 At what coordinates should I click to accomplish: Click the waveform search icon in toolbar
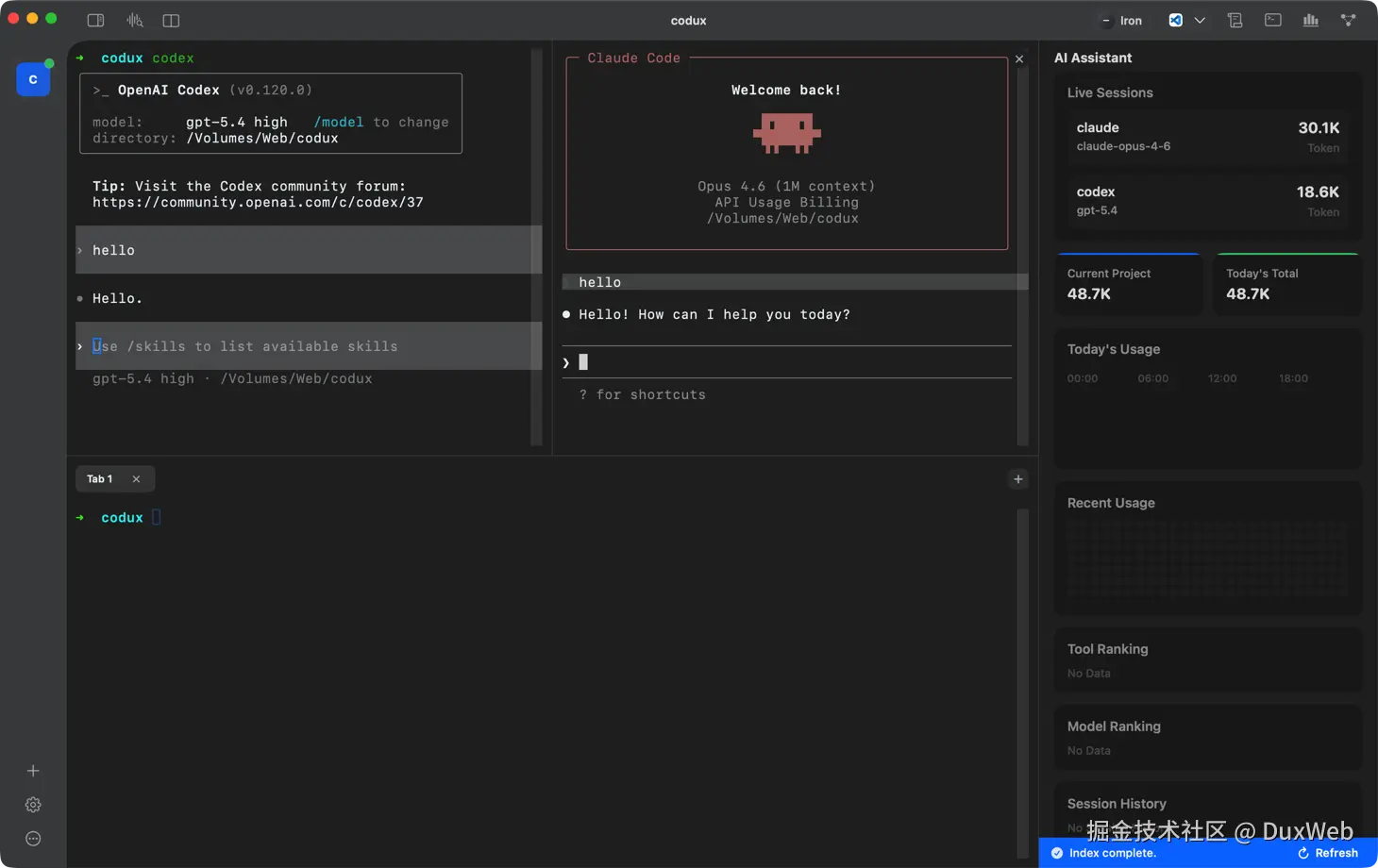pyautogui.click(x=135, y=20)
